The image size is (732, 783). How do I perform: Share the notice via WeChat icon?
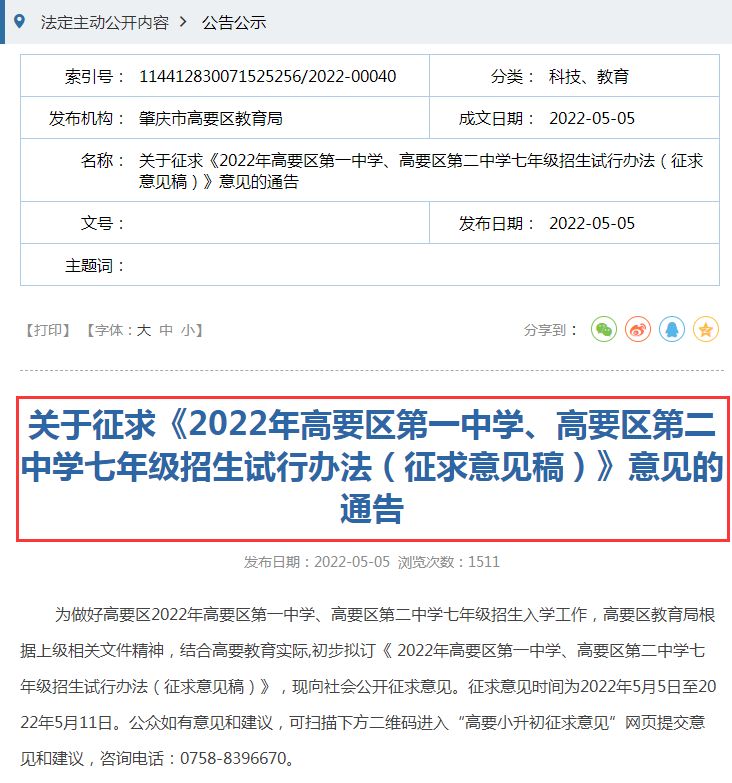pos(604,329)
